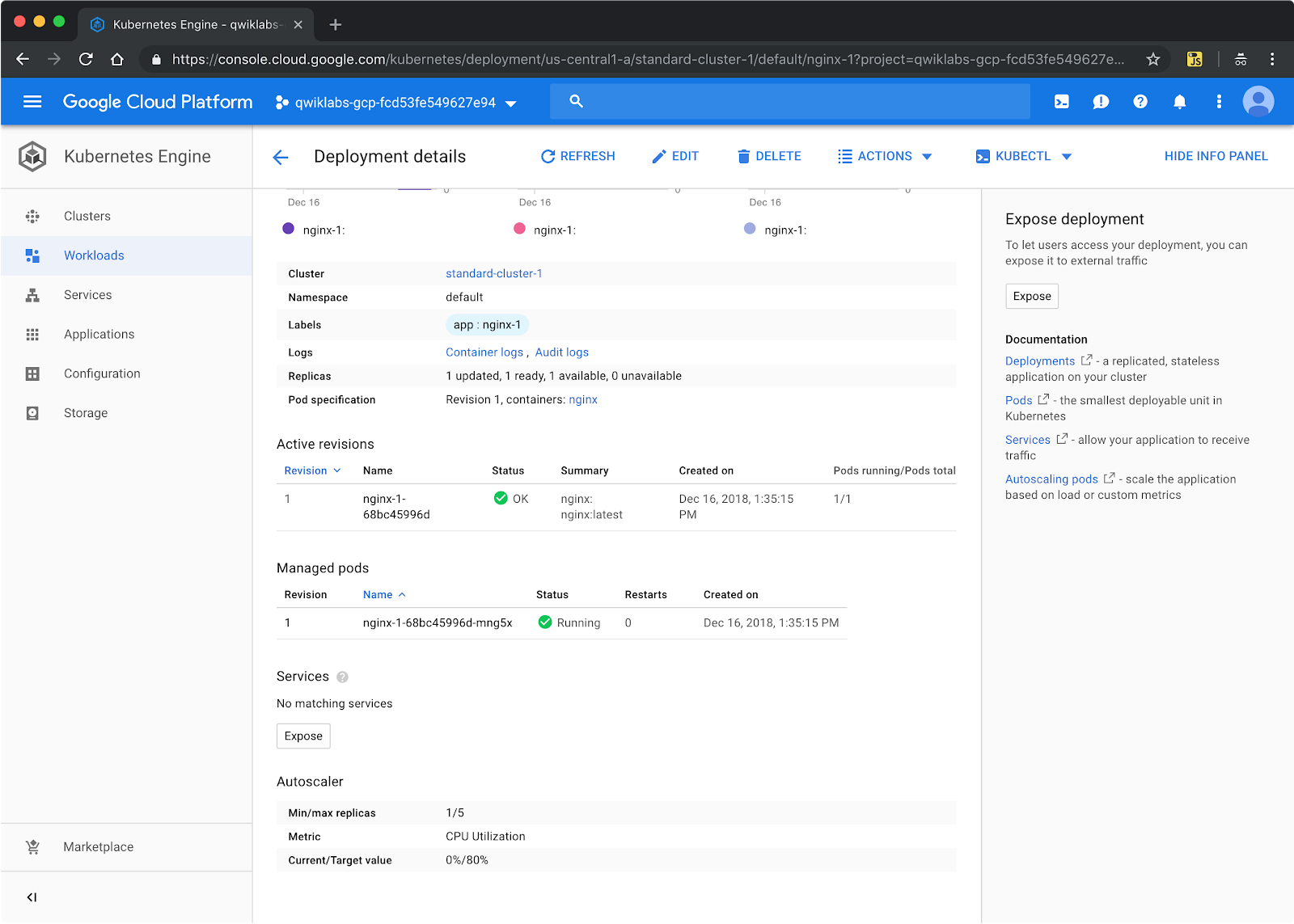Screen dimensions: 1294x924
Task: Open Clusters in the sidebar
Action: [126, 216]
